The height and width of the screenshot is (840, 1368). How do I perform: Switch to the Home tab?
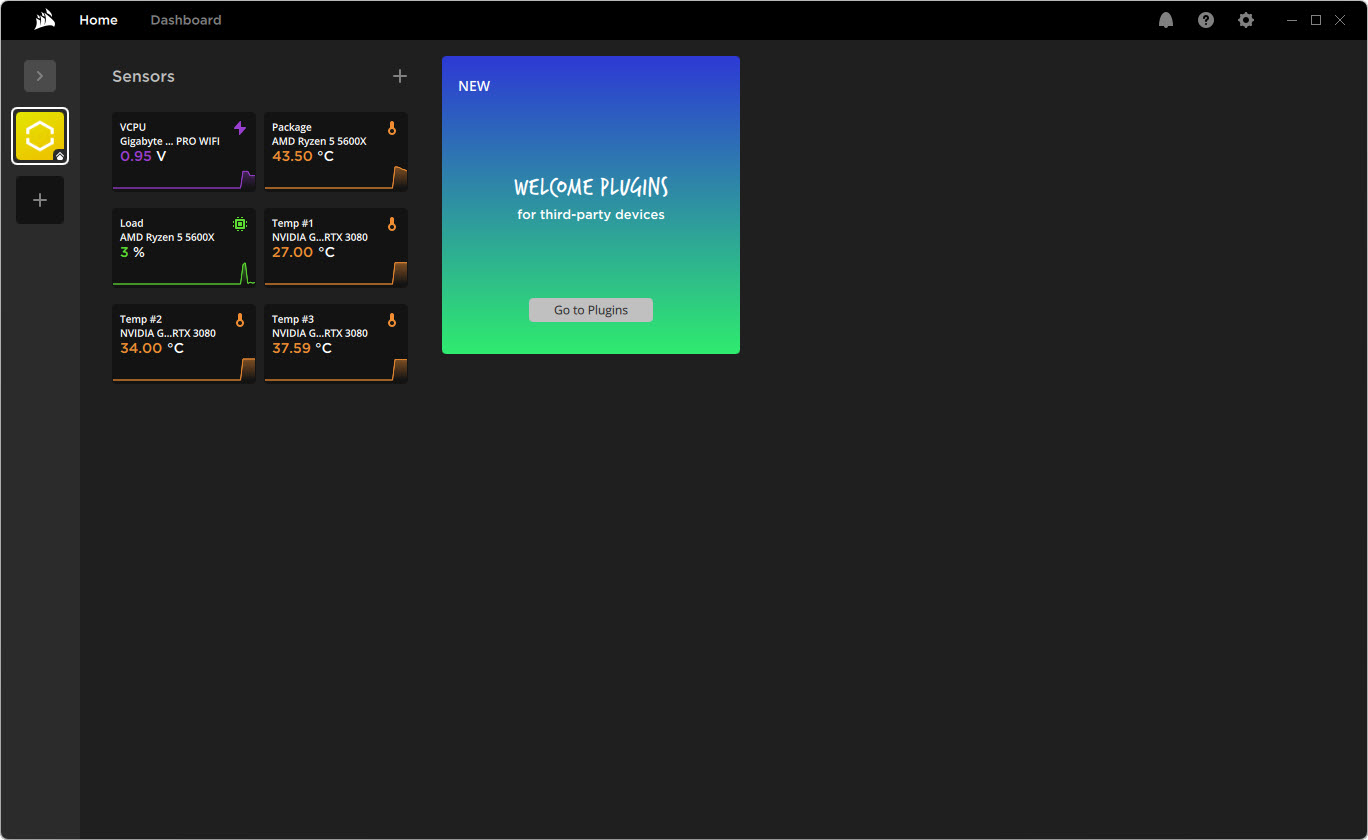(x=98, y=20)
